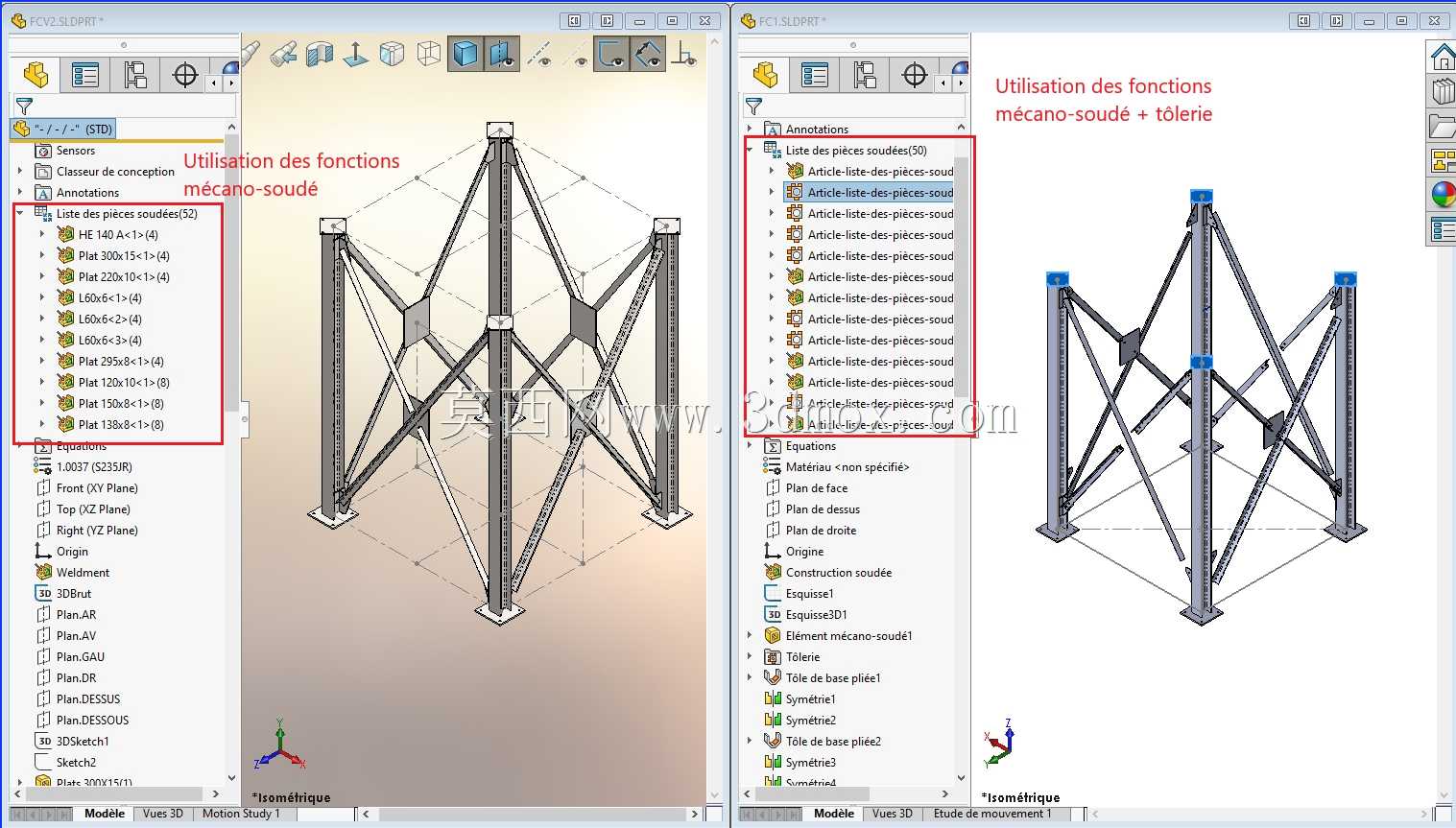Open SOLIDWORKS Resources home task pane
Screen dimensions: 1456x828
pyautogui.click(x=1442, y=56)
